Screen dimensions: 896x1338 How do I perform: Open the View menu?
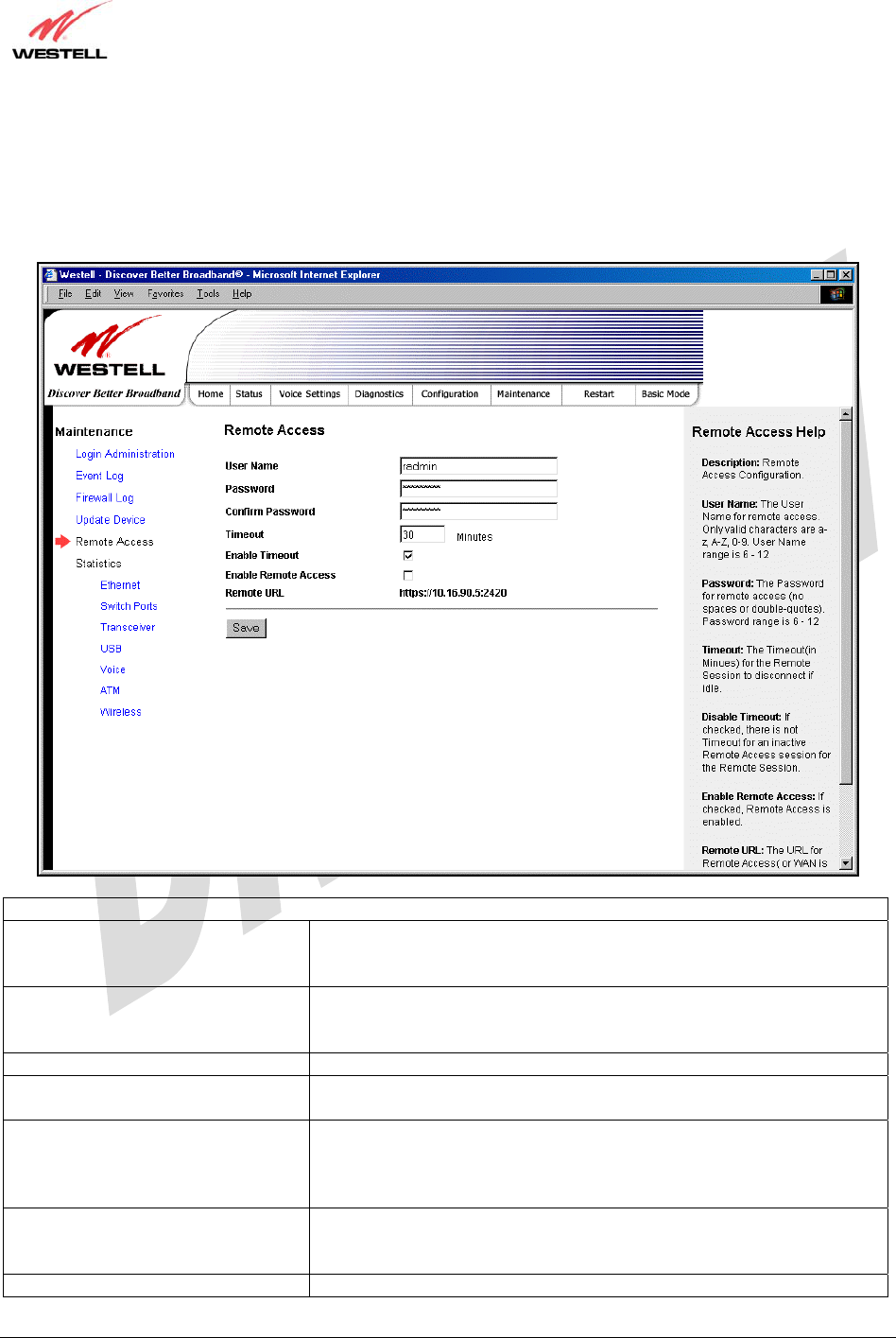[124, 294]
